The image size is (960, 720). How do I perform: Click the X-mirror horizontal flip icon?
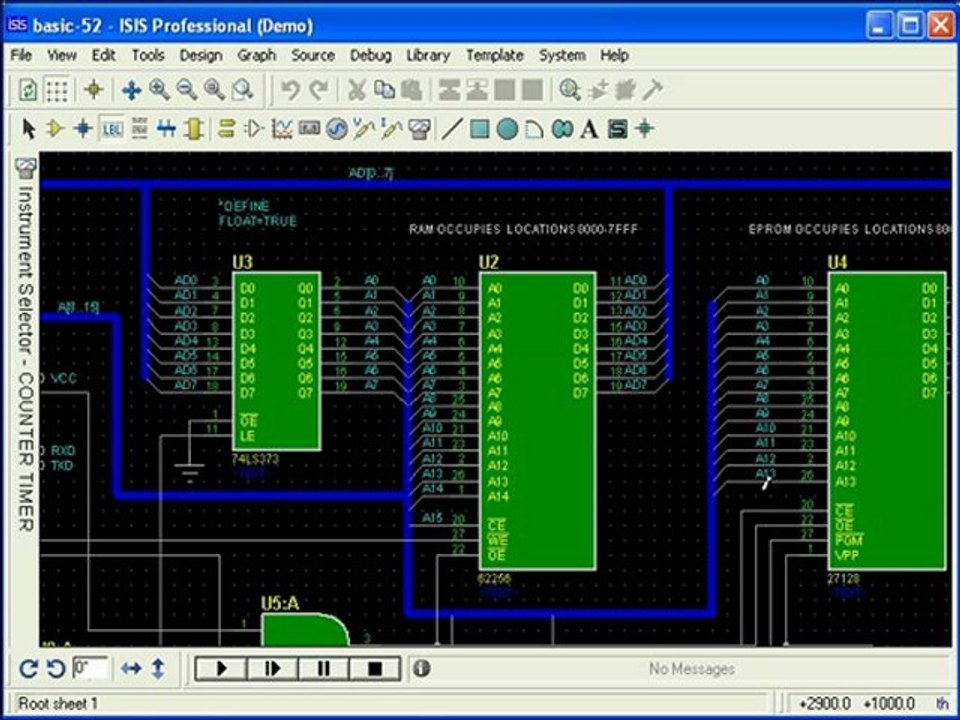pos(131,668)
